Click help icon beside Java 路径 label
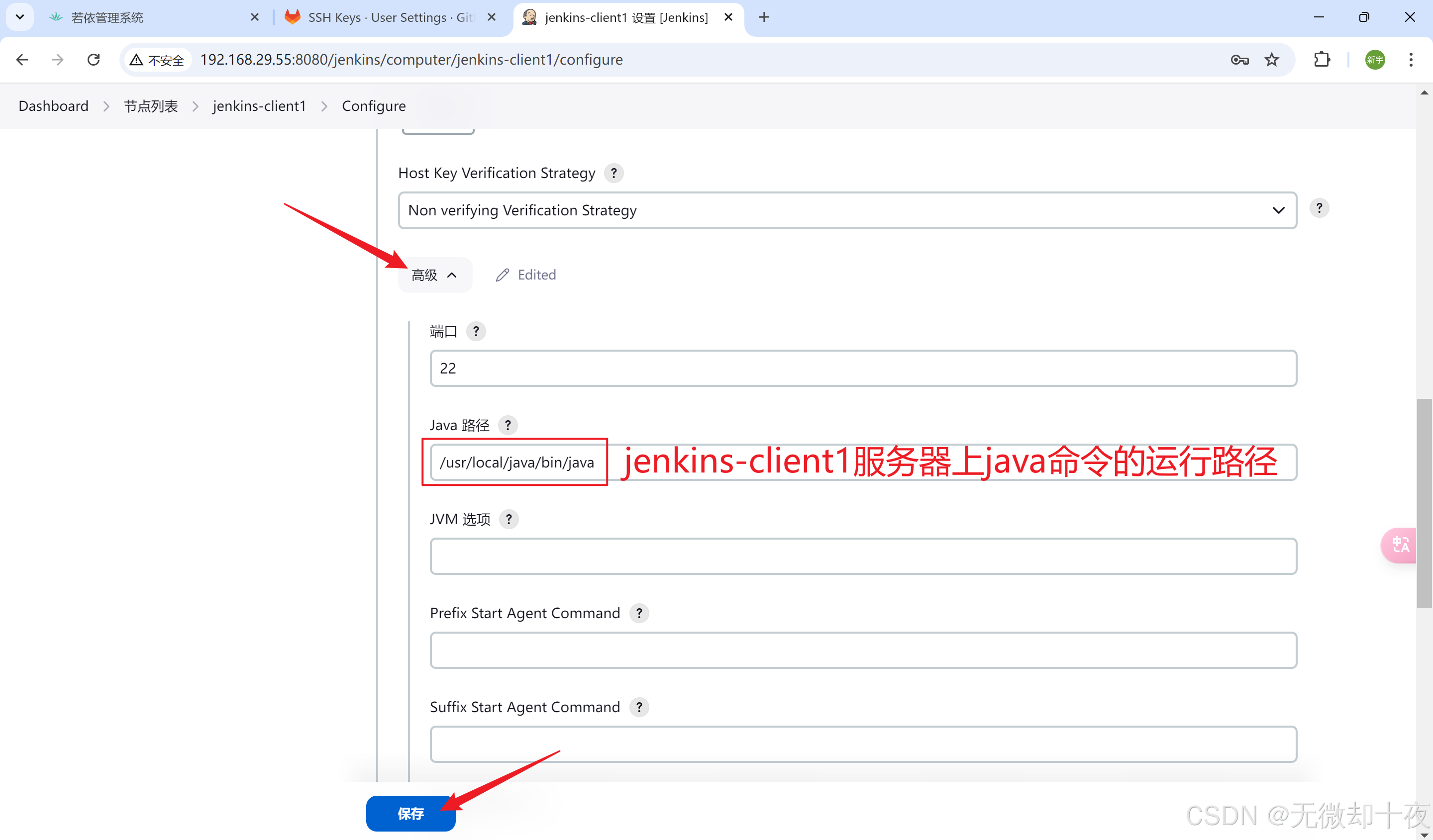 click(x=507, y=425)
